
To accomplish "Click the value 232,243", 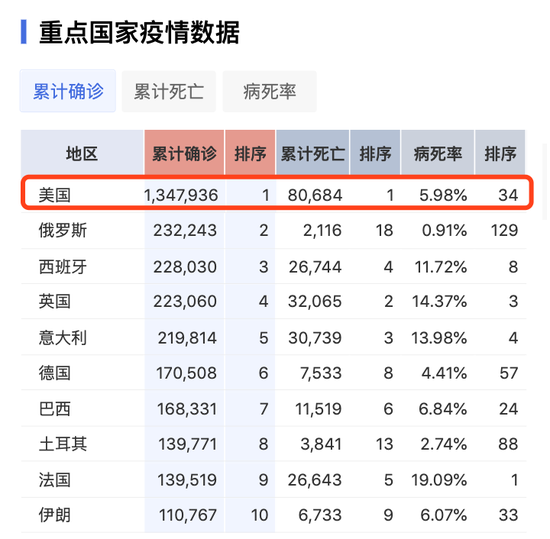I will [185, 230].
